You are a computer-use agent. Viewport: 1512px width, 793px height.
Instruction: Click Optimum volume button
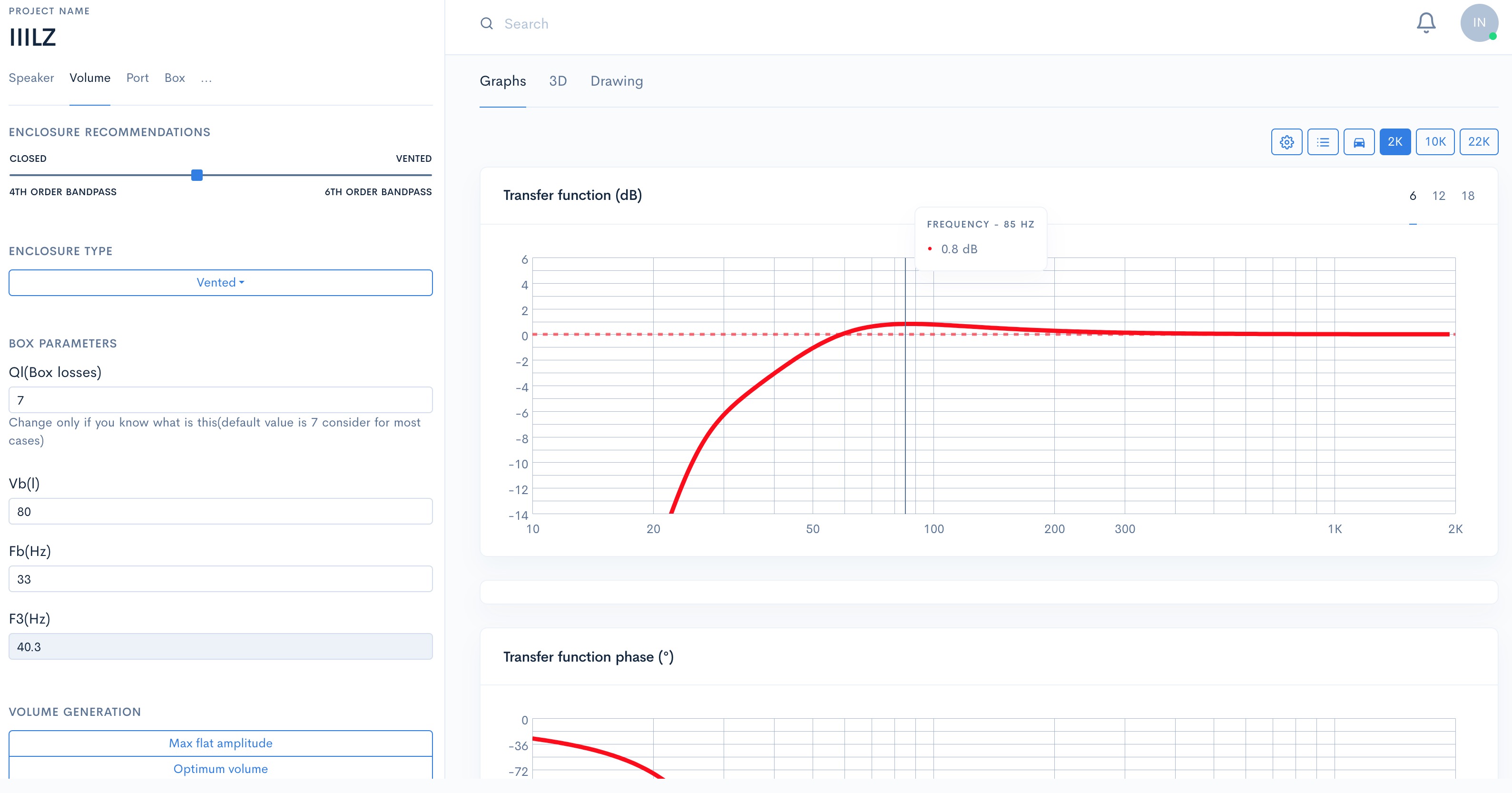tap(221, 768)
